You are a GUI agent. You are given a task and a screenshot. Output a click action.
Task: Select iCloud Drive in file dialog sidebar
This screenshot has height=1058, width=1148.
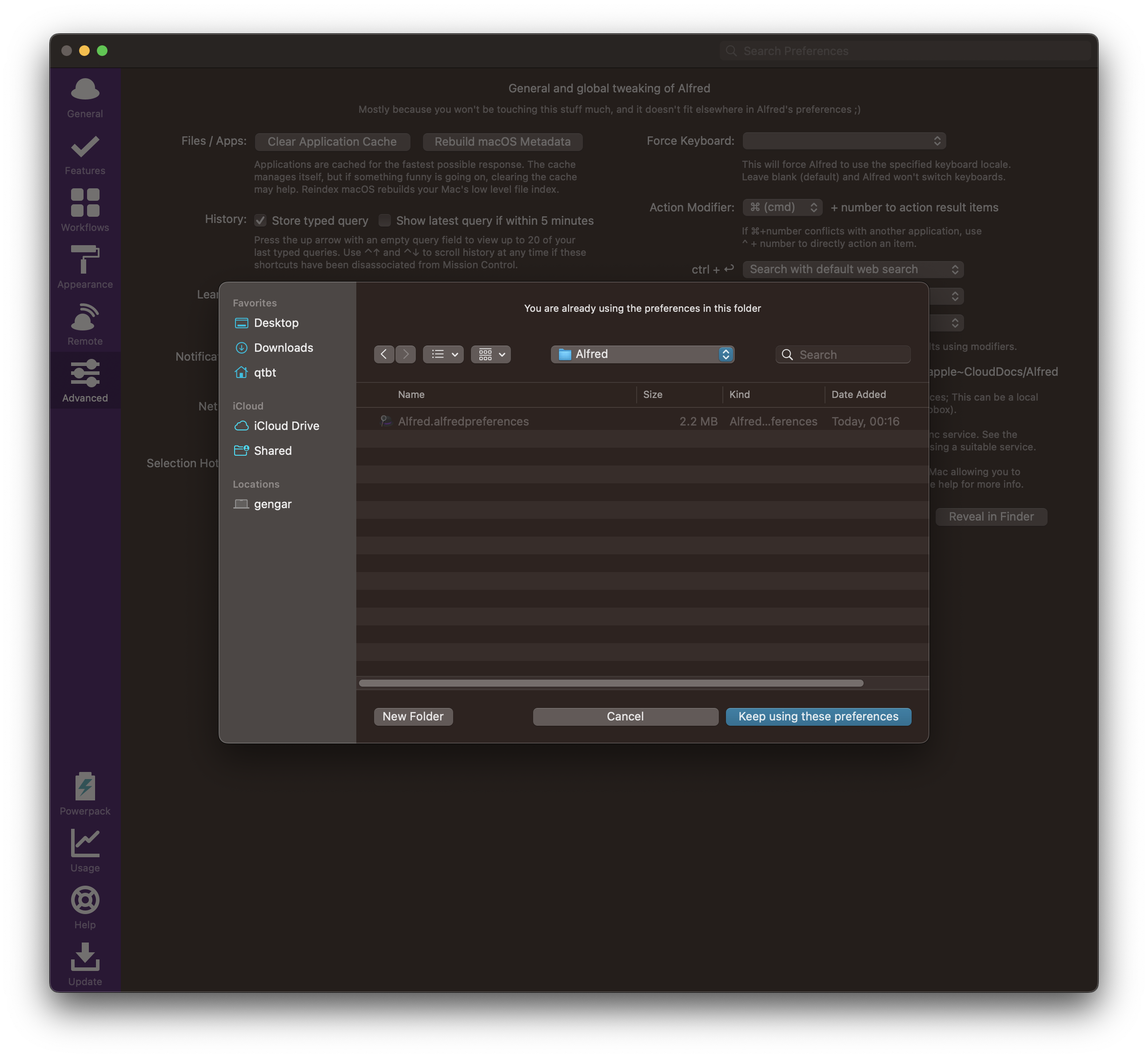tap(286, 426)
